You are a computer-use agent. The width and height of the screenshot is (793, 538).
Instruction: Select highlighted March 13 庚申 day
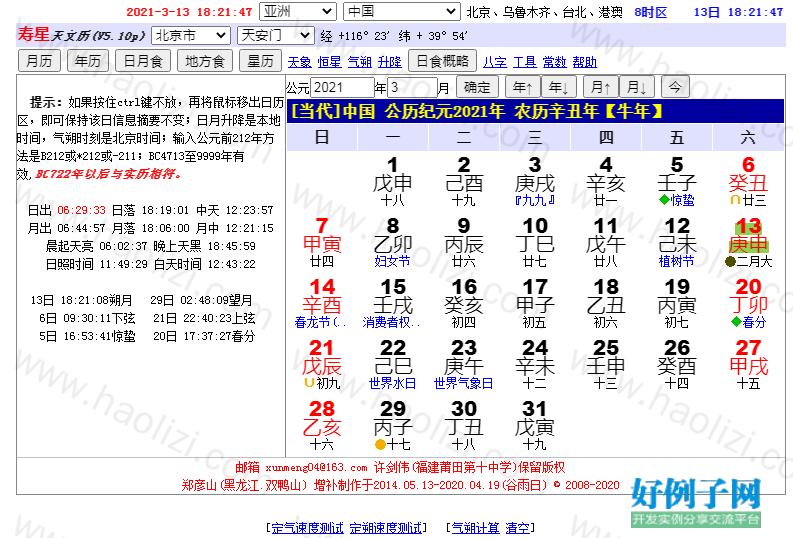(x=748, y=242)
